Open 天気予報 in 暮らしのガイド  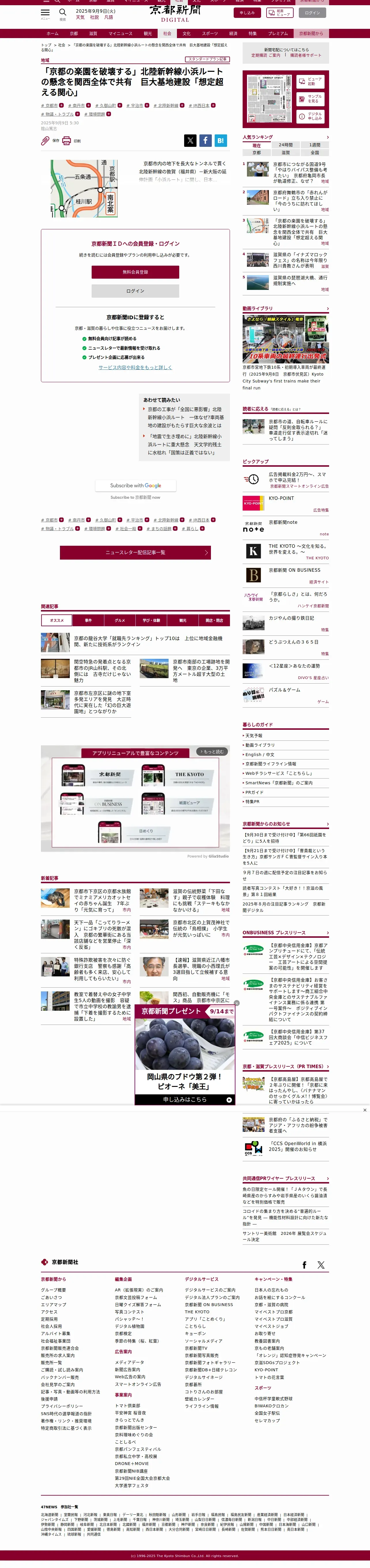[254, 736]
